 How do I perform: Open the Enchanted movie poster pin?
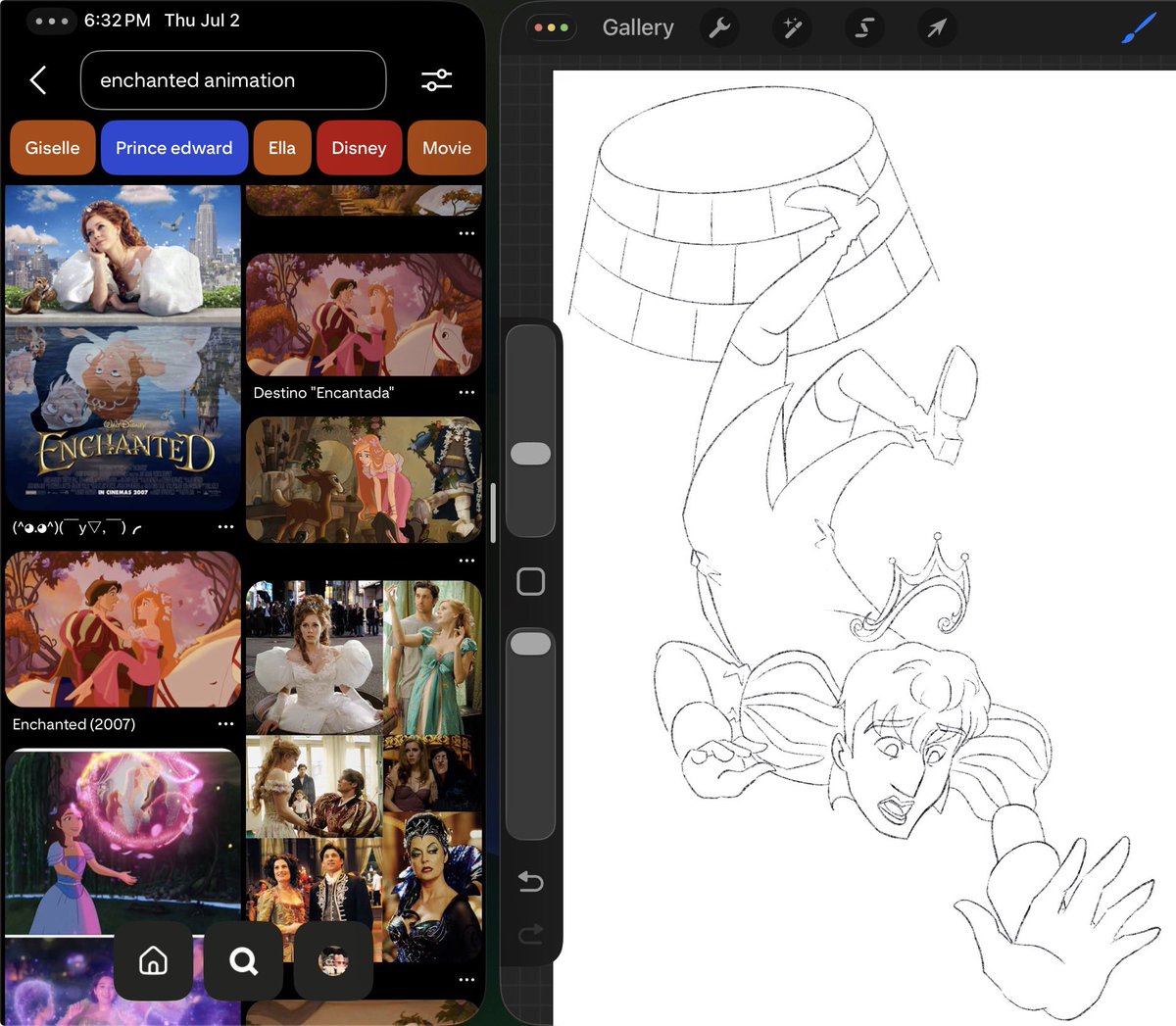point(122,348)
